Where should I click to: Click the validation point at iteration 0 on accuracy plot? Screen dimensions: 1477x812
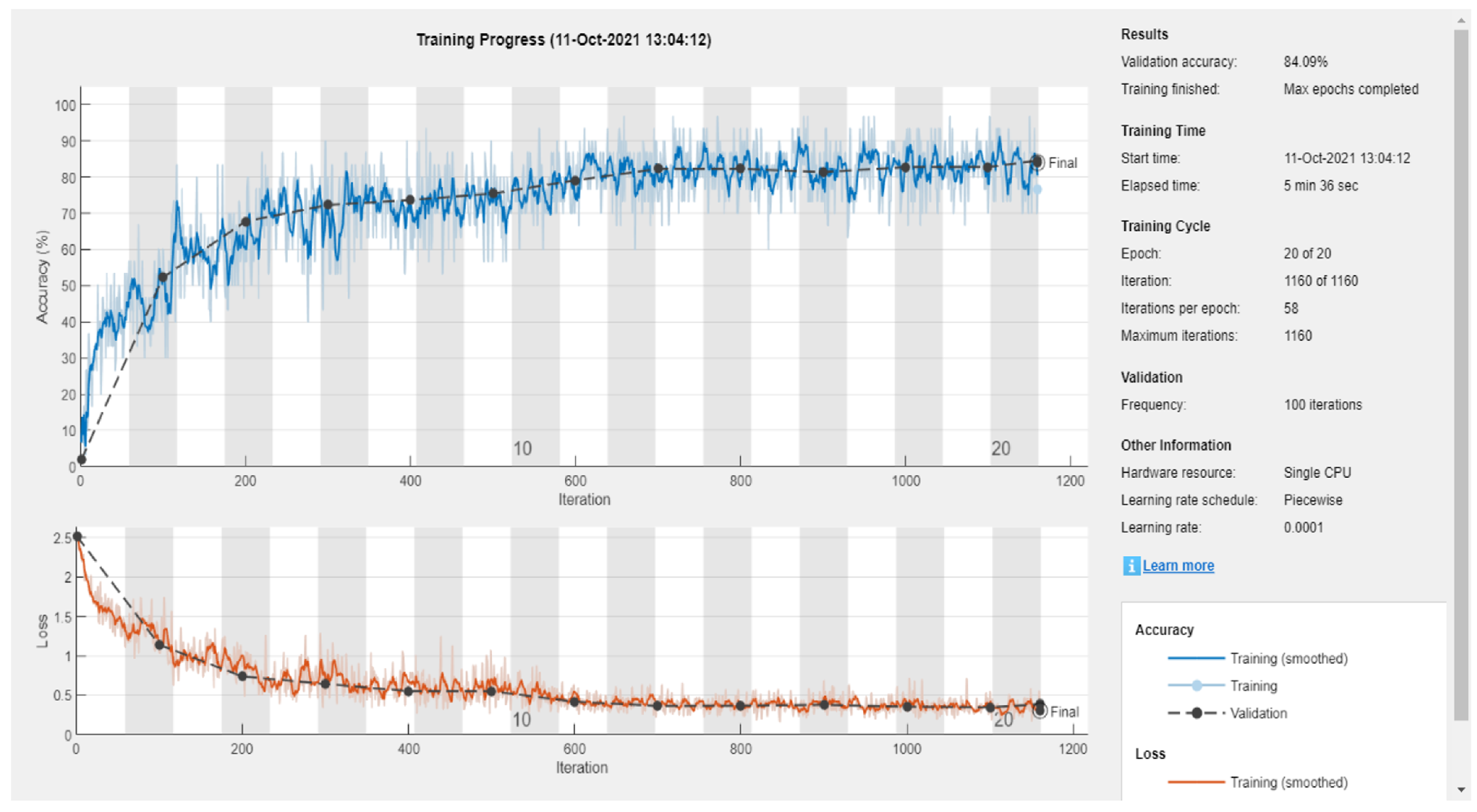click(x=81, y=459)
